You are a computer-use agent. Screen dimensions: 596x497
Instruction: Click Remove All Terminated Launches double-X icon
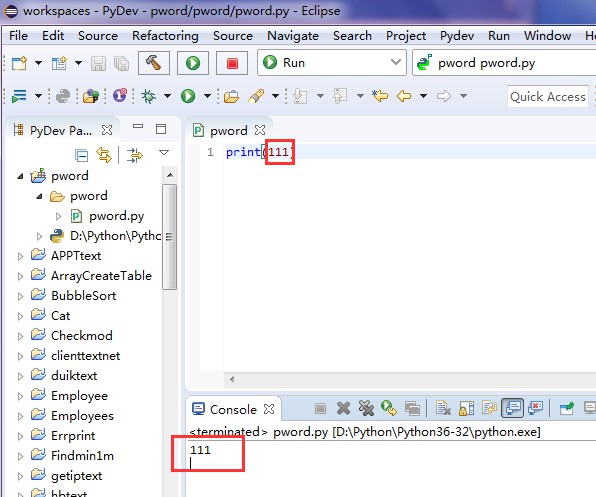tap(366, 409)
